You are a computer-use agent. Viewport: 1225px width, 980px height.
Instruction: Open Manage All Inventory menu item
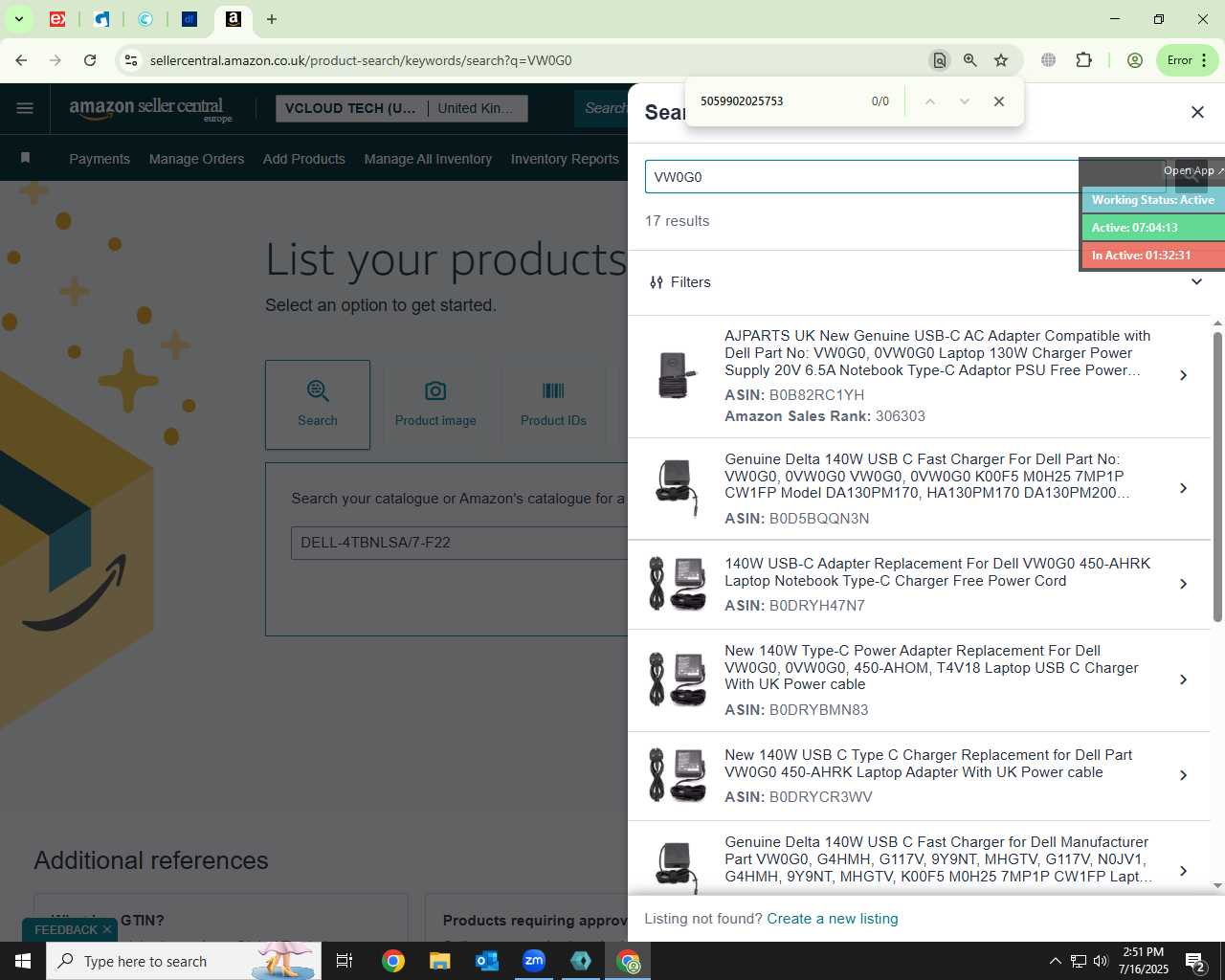(x=428, y=159)
